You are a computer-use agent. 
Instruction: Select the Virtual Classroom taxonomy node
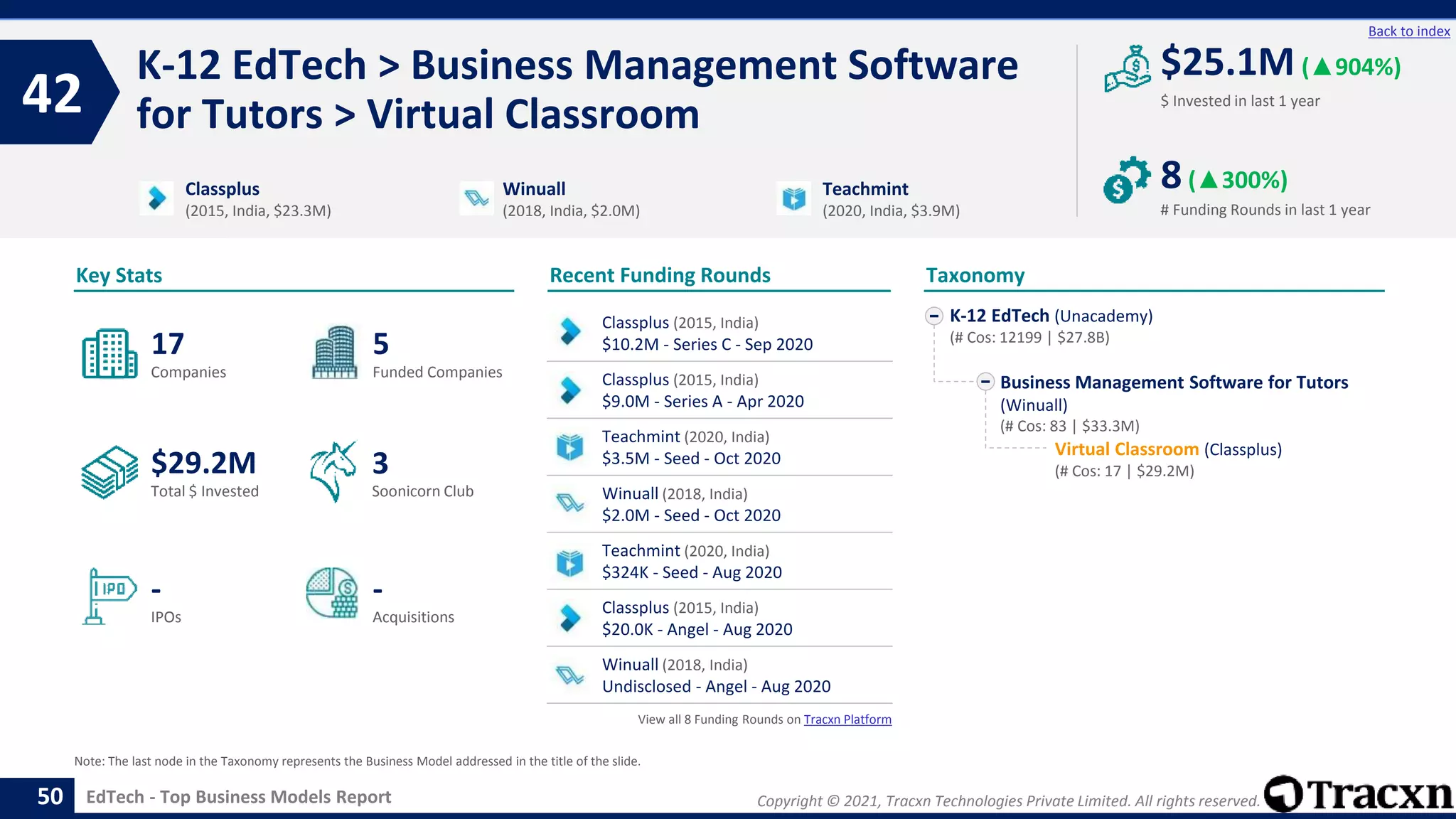[1126, 449]
